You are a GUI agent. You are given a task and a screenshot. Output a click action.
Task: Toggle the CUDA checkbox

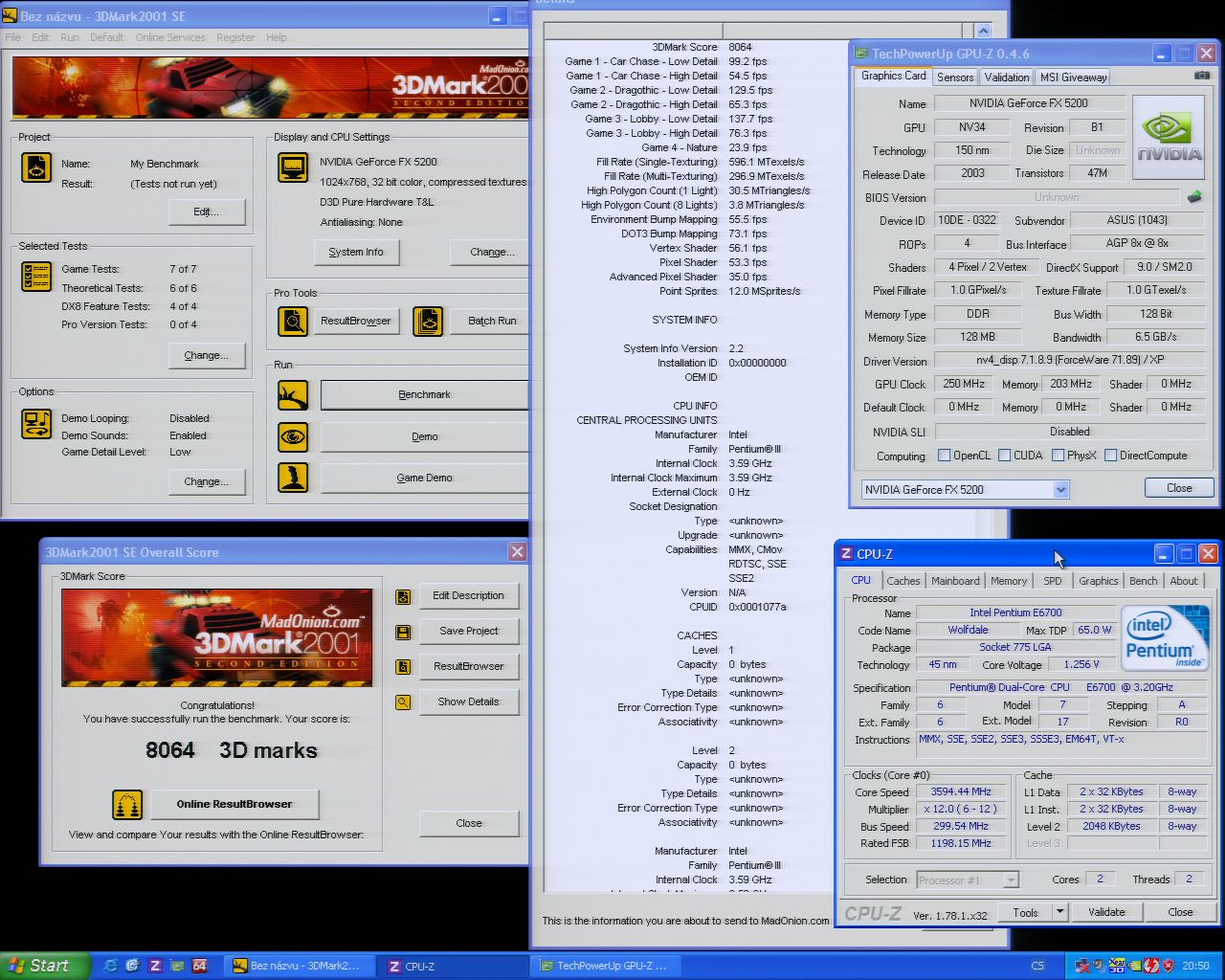point(1004,456)
